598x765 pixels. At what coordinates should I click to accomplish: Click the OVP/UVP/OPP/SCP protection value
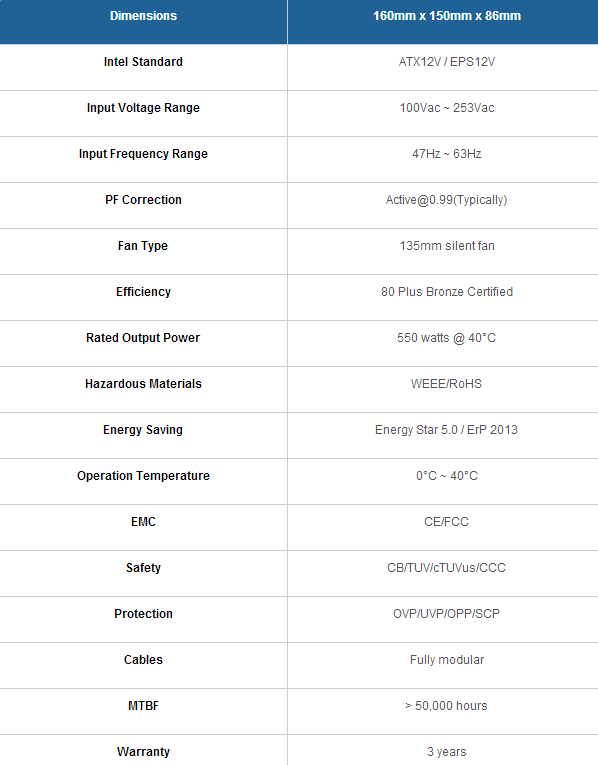point(447,614)
